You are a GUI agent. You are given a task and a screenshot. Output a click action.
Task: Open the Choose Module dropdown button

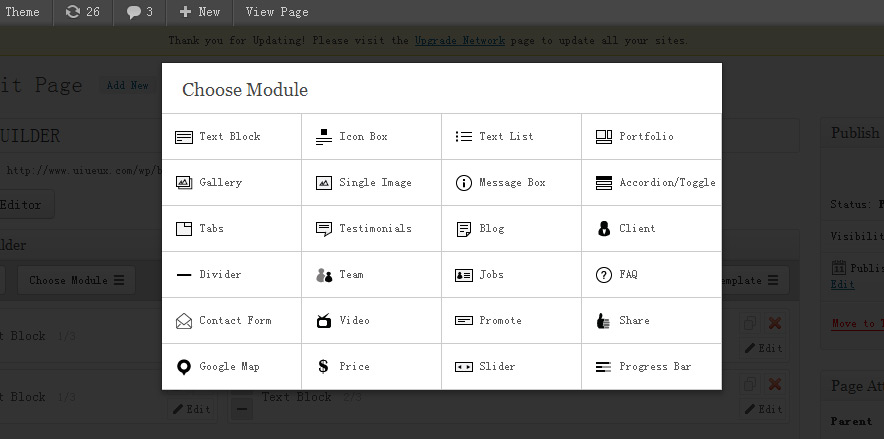coord(76,280)
